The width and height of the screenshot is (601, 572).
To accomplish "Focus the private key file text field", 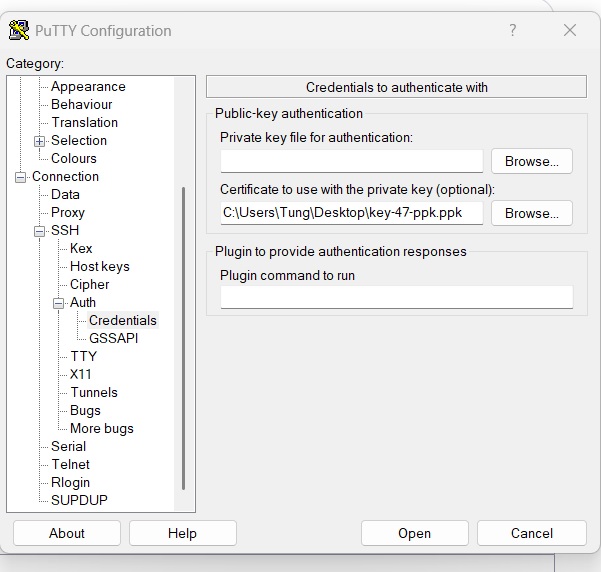I will coord(351,161).
